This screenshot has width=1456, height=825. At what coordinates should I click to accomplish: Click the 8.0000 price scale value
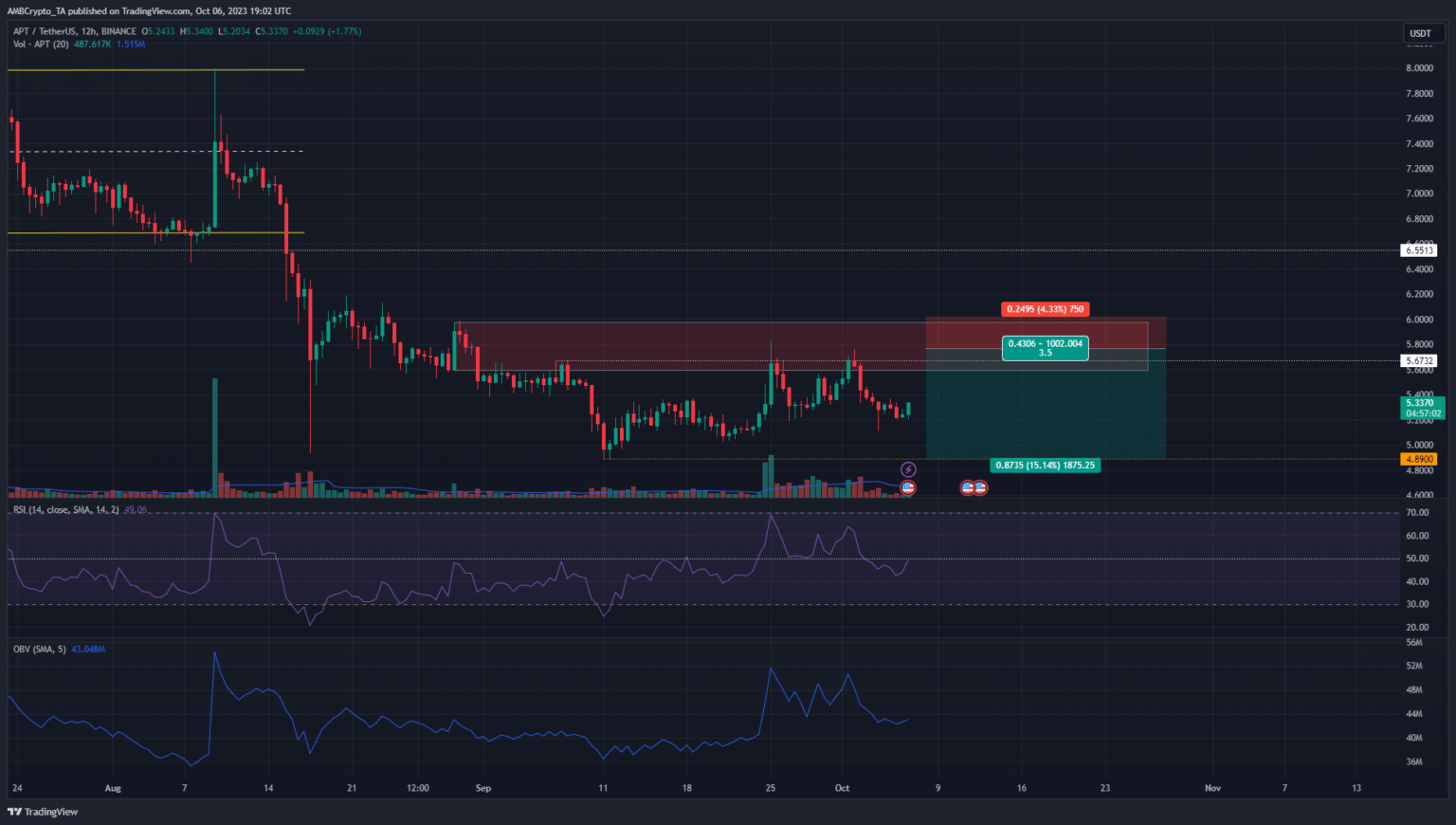click(1419, 68)
